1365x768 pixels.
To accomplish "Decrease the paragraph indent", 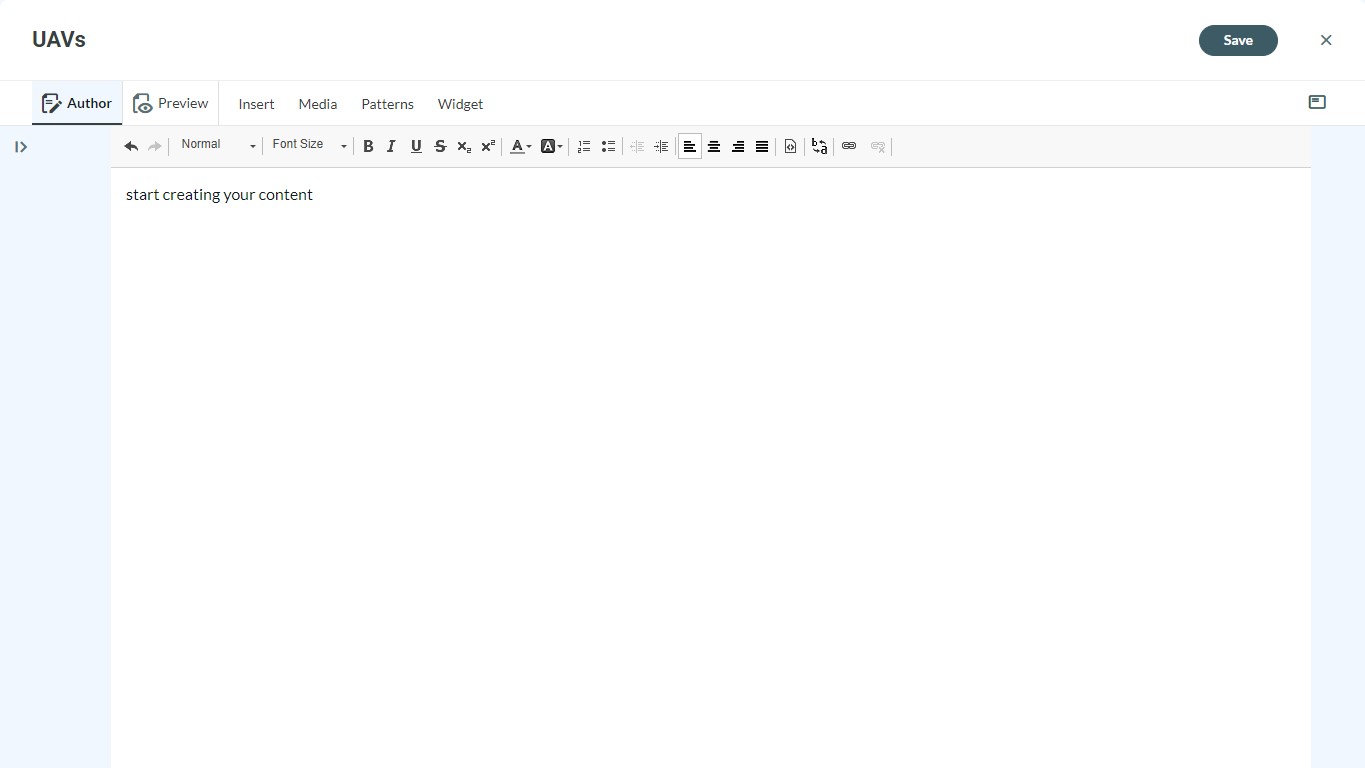I will tap(637, 146).
